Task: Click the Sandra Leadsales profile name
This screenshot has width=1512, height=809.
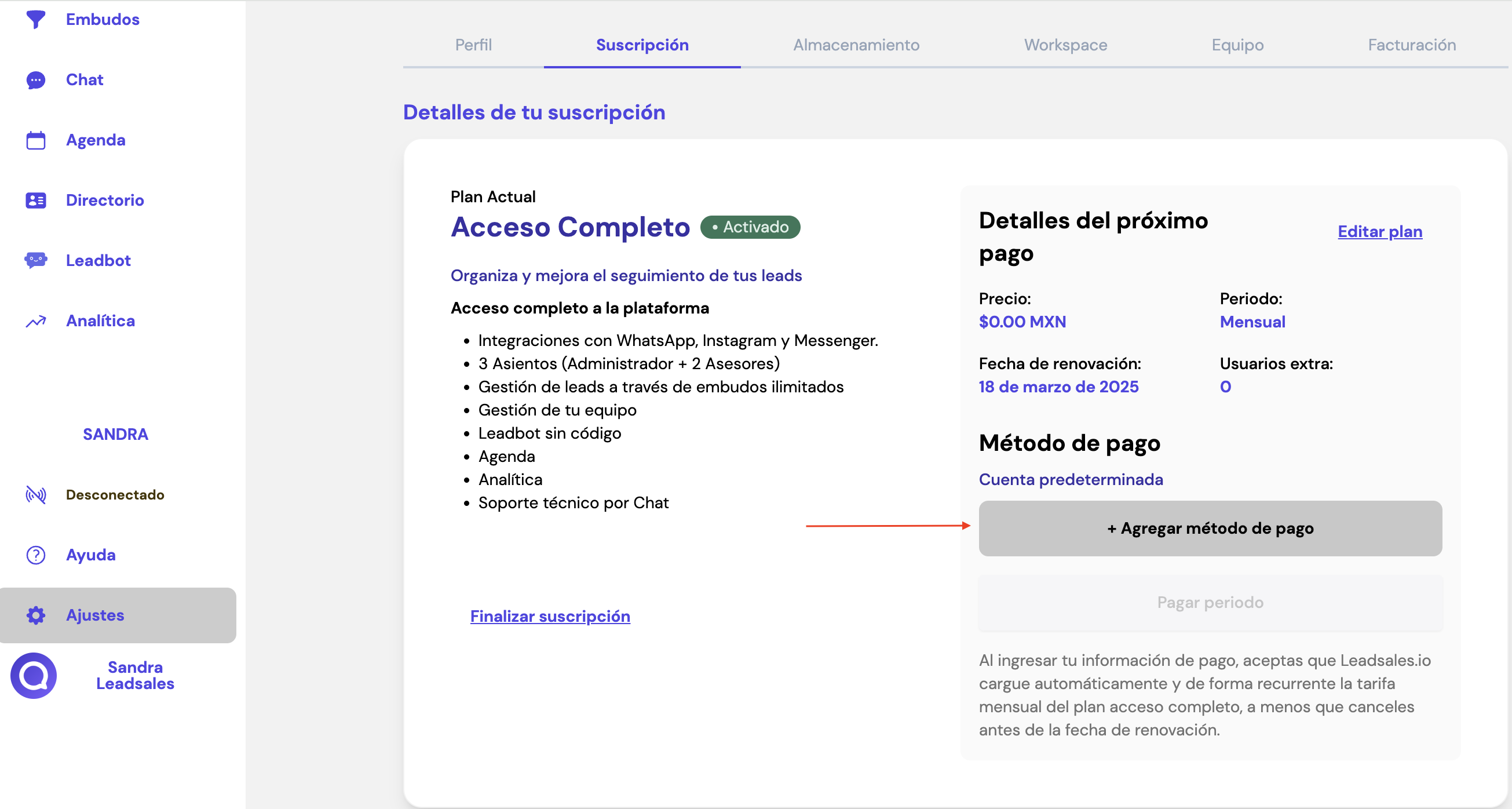Action: (135, 676)
